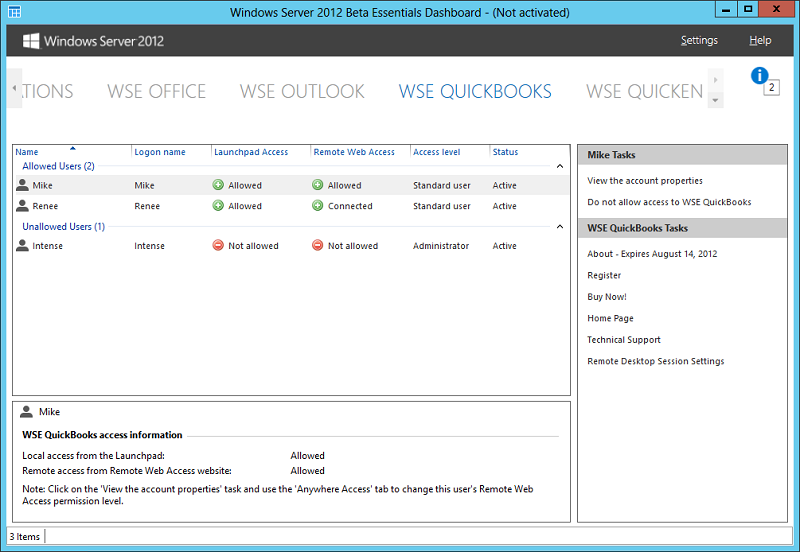
Task: Click Intense's red Launchpad Not allowed icon
Action: pyautogui.click(x=218, y=245)
